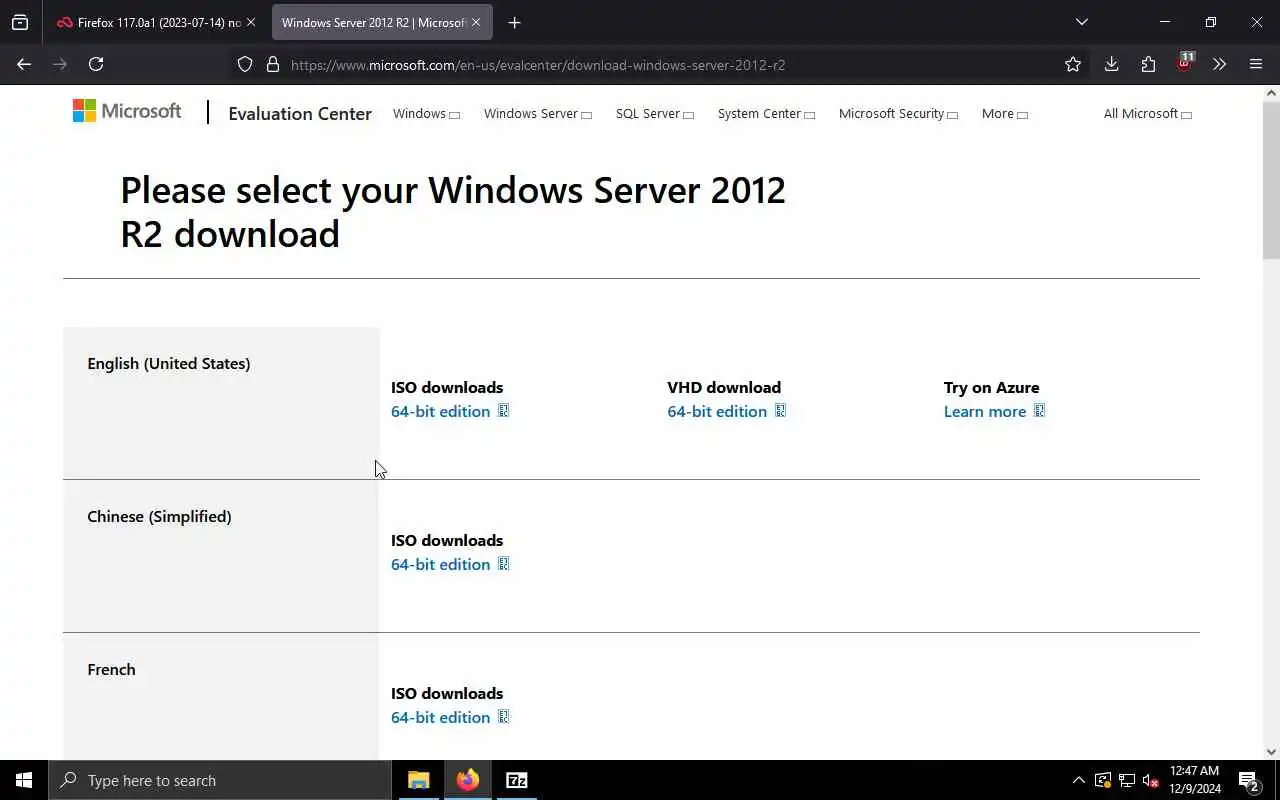
Task: Download Chinese (Simplified) ISO 64-bit edition
Action: [x=450, y=564]
